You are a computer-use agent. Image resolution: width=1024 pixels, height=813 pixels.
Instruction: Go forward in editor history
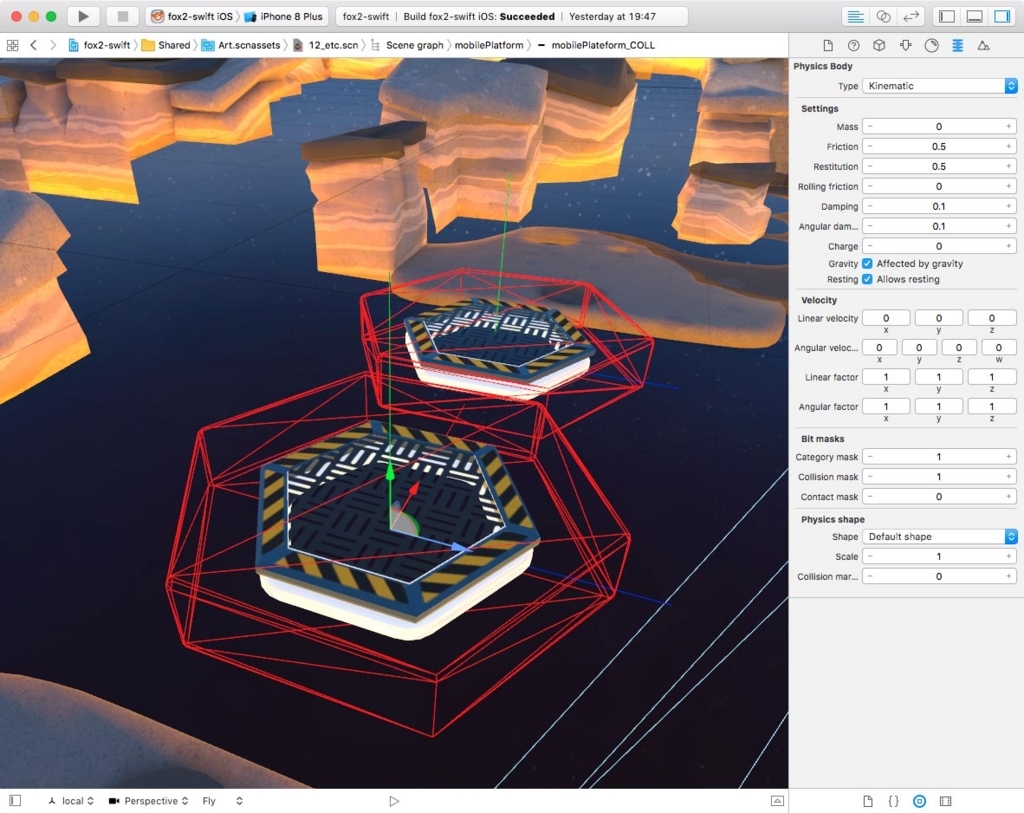tap(53, 45)
